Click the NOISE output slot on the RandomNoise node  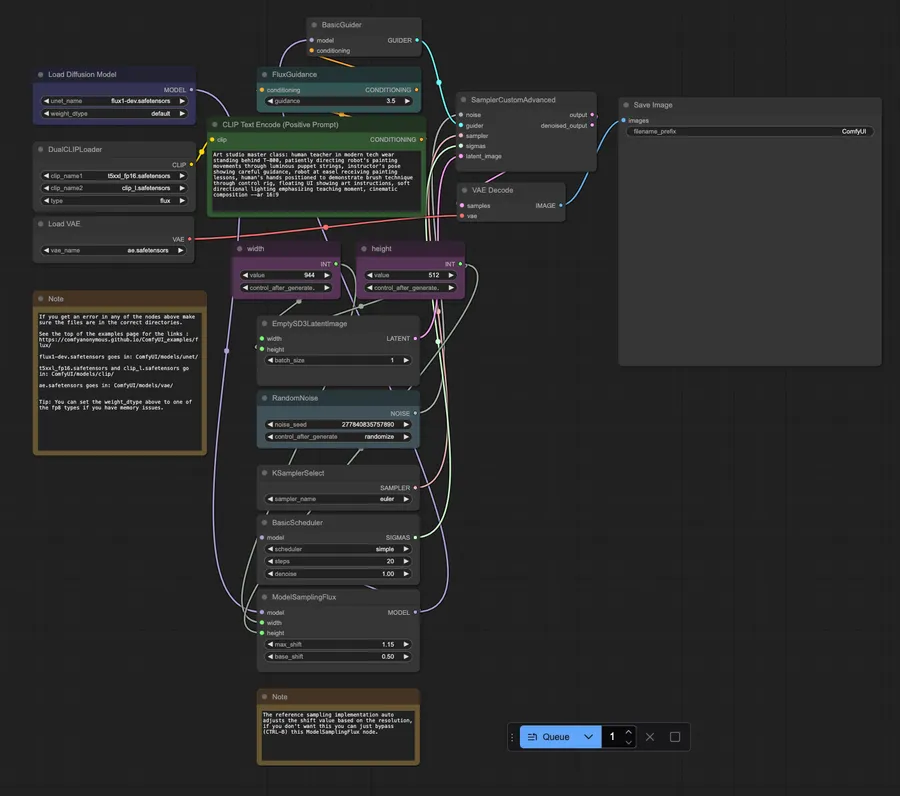pos(415,413)
